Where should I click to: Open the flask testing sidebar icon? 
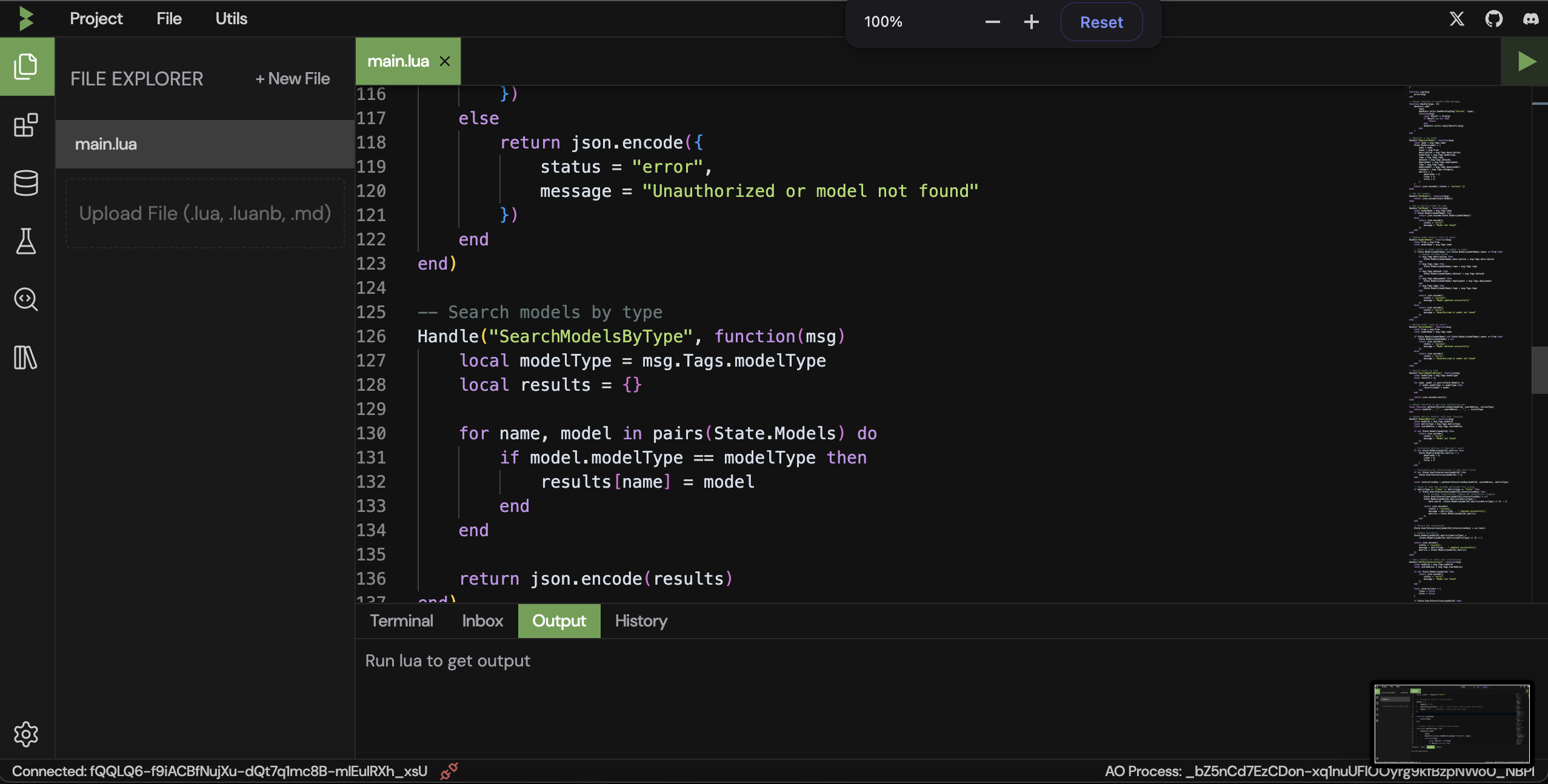(26, 241)
